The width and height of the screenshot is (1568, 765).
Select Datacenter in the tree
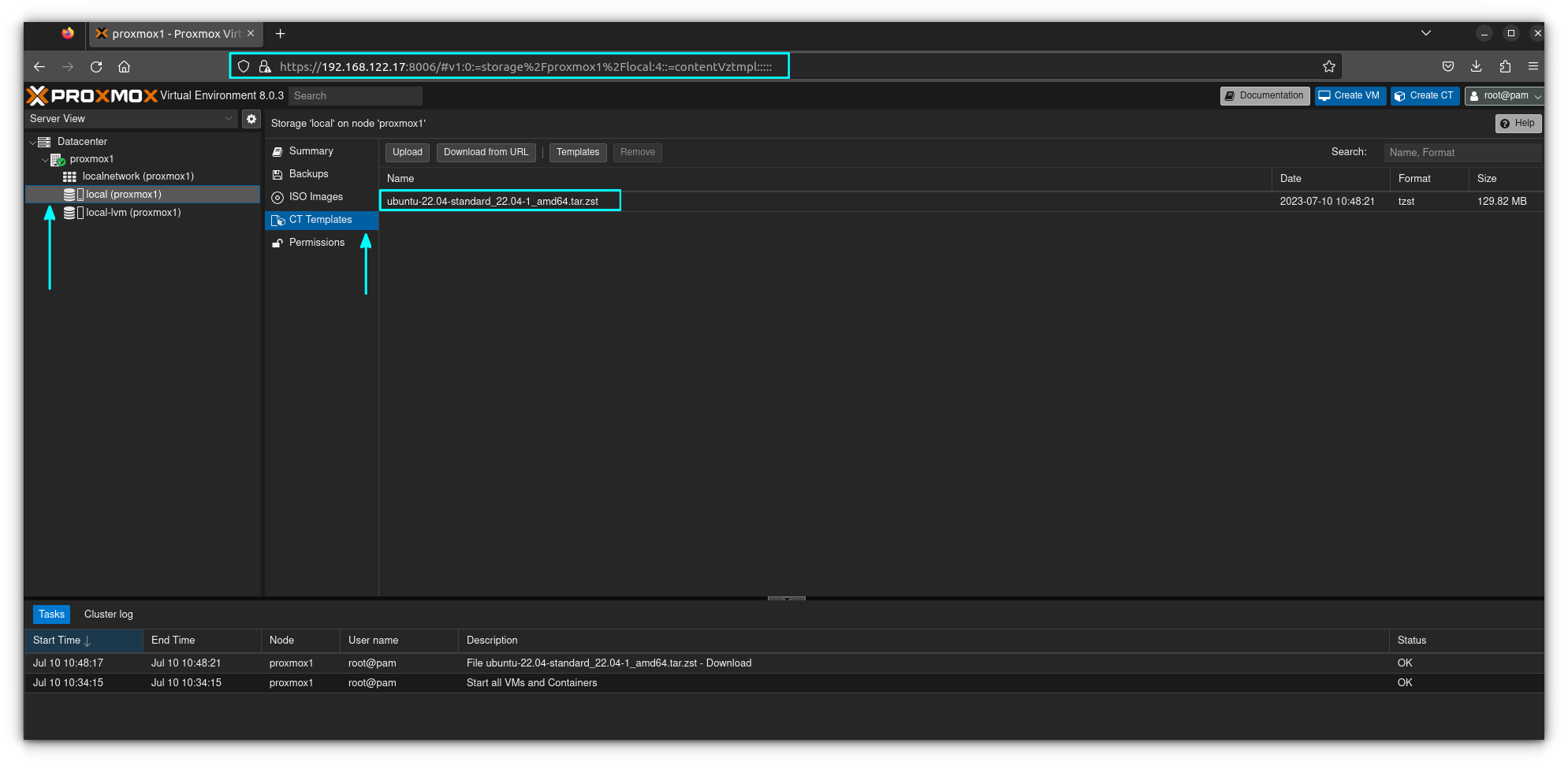click(x=82, y=142)
